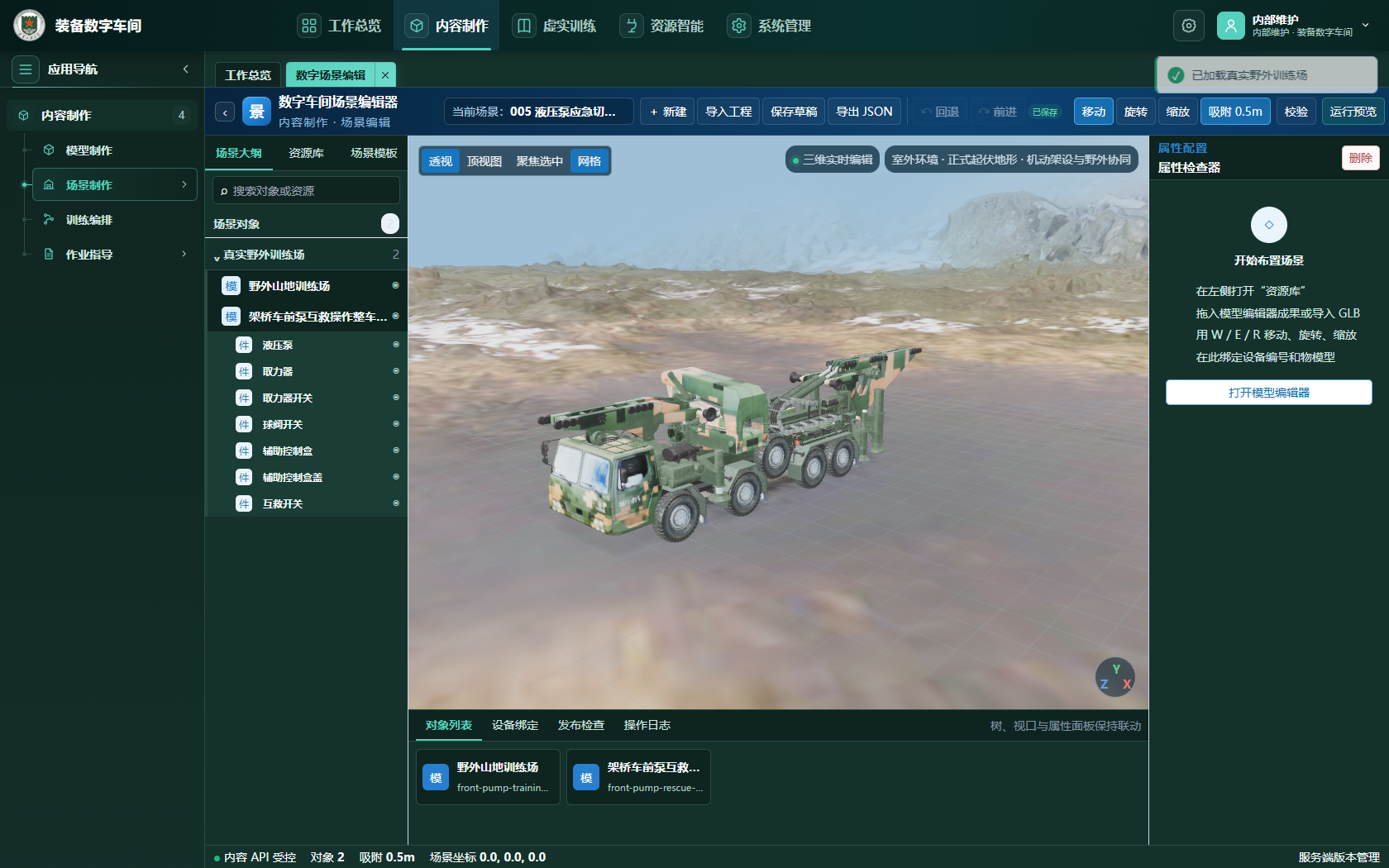Screen dimensions: 1389x868
Task: Click the 件 icon of 辅助控制盒 row
Action: tap(244, 451)
